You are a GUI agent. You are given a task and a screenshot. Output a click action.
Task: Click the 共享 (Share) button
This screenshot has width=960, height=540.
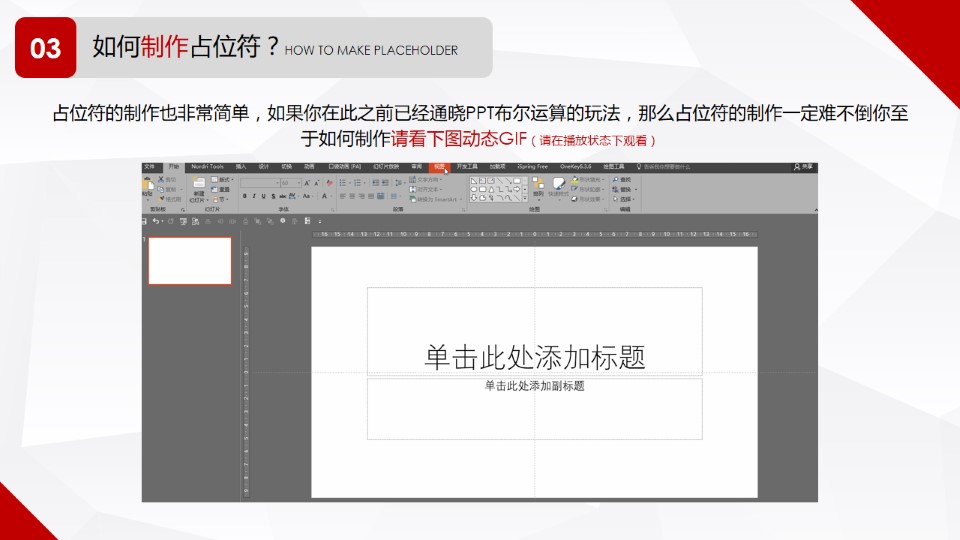pyautogui.click(x=803, y=166)
